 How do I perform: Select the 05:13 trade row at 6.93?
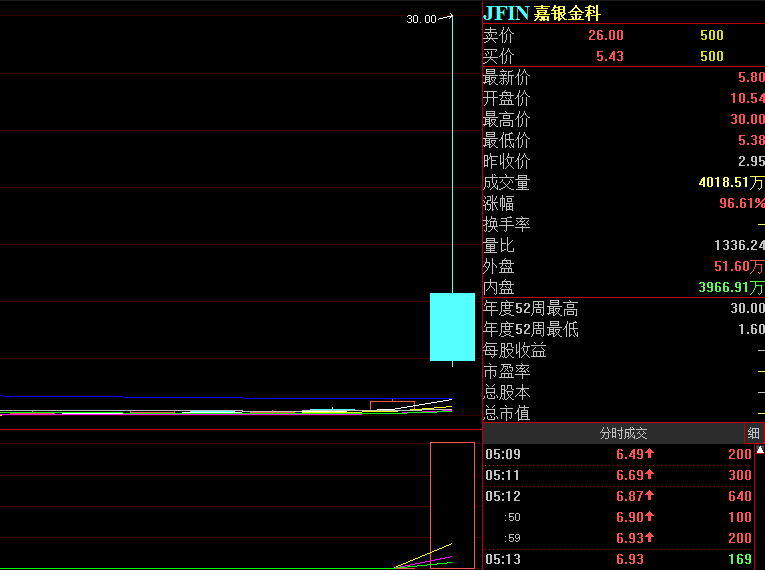point(619,559)
